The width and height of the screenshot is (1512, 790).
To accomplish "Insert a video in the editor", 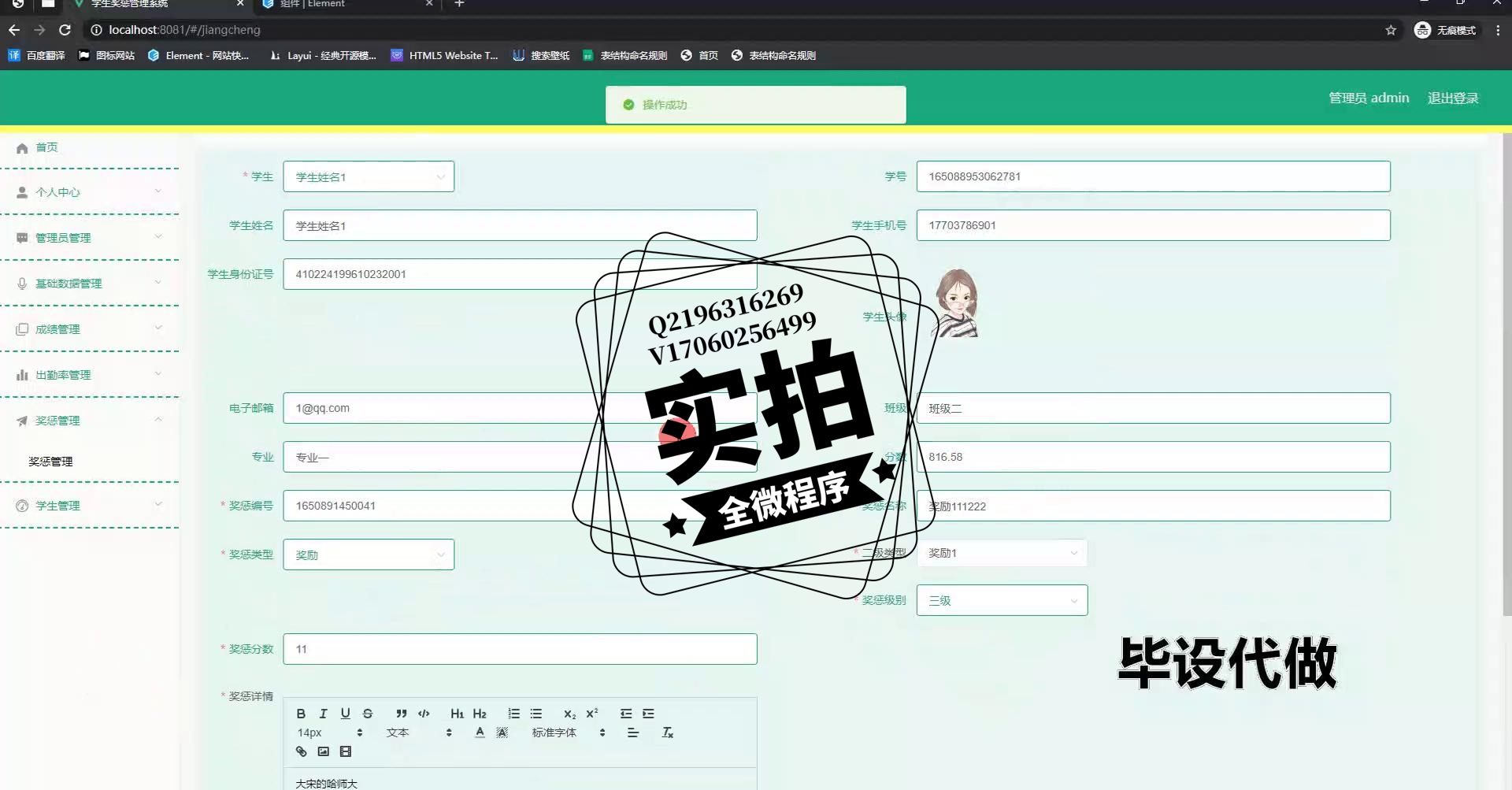I will [345, 751].
